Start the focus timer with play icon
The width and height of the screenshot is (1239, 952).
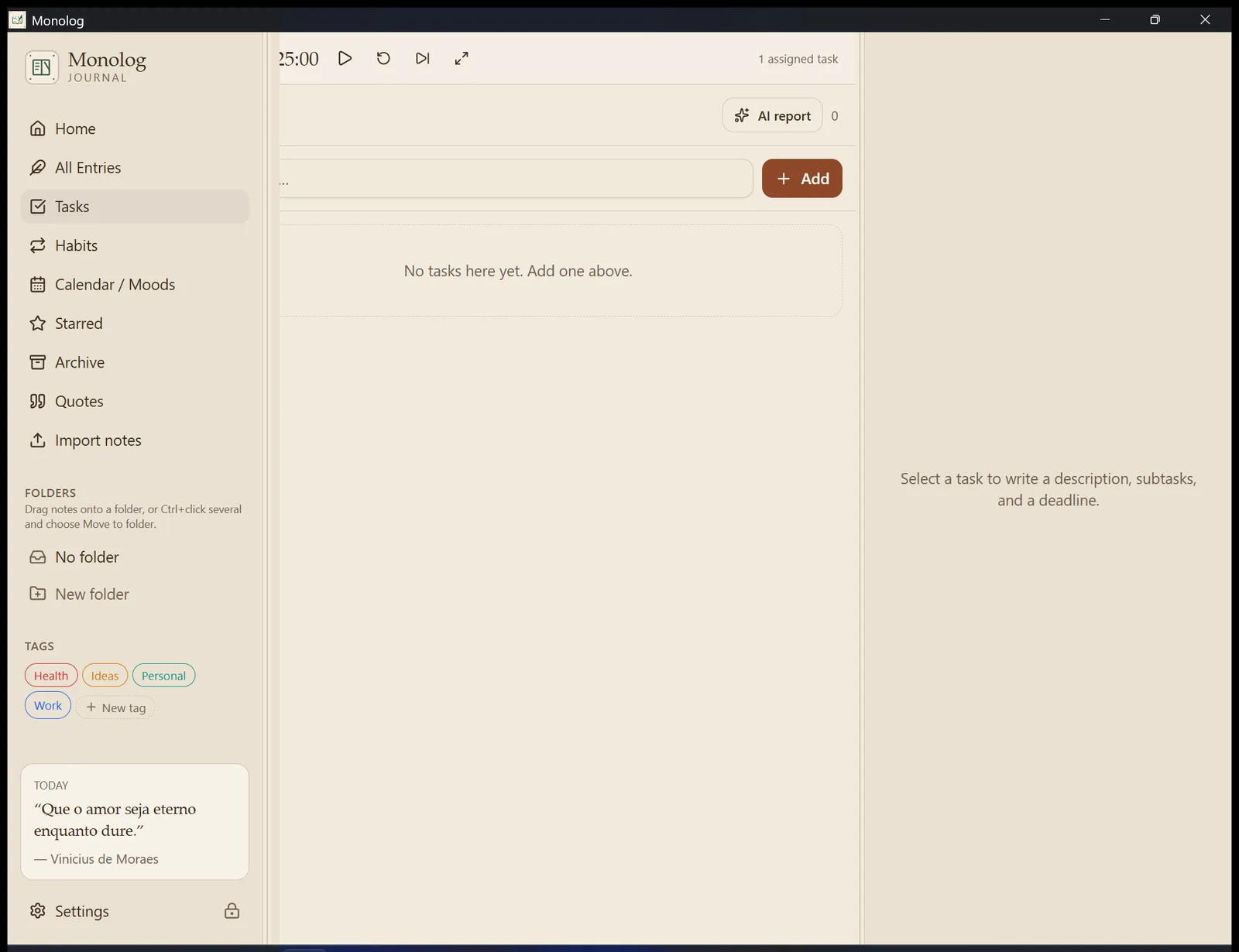[345, 58]
